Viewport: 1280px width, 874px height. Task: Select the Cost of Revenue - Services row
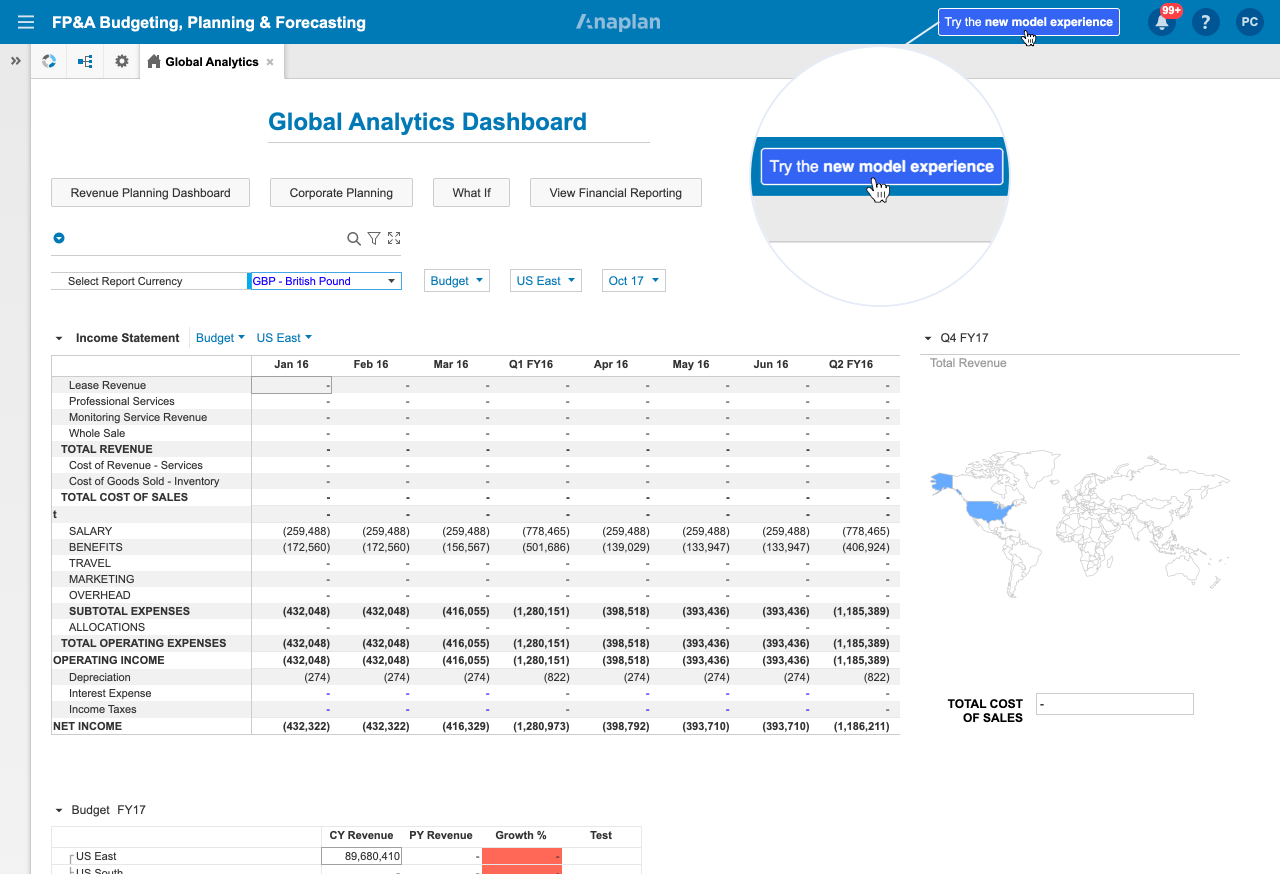pyautogui.click(x=135, y=465)
